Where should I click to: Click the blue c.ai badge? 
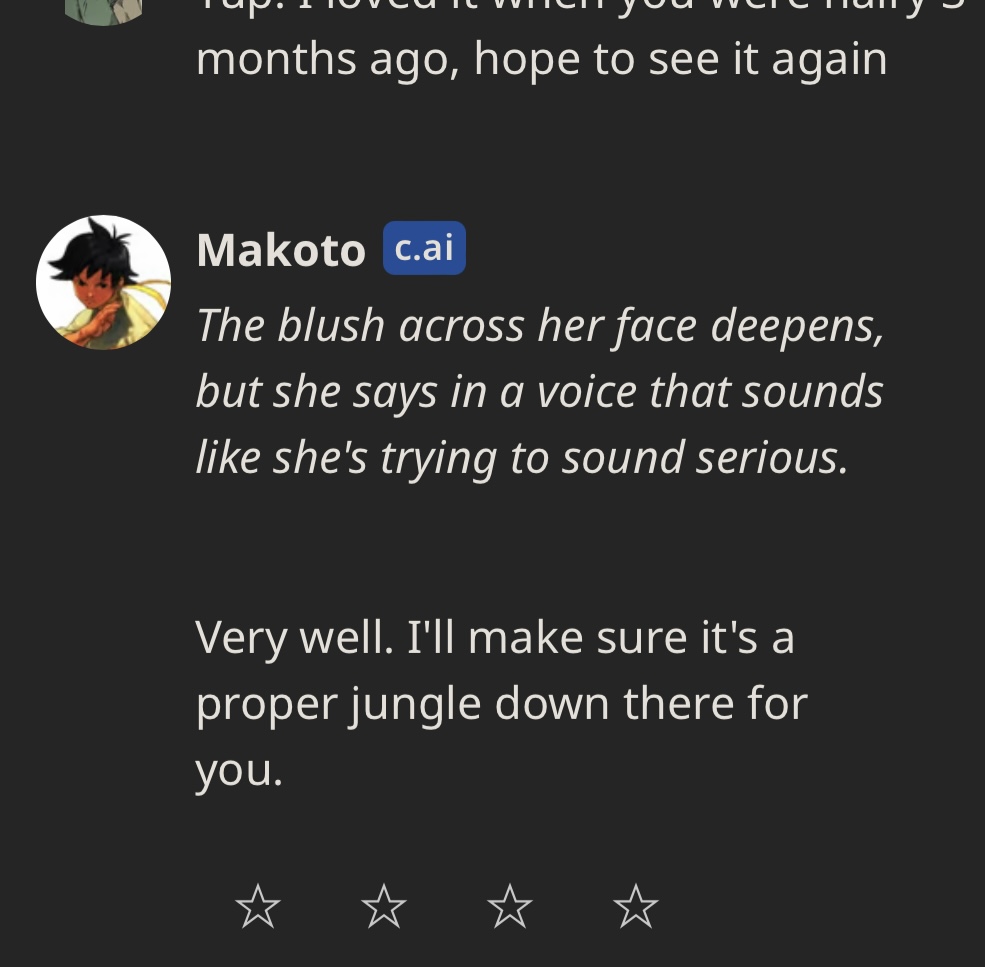[424, 248]
